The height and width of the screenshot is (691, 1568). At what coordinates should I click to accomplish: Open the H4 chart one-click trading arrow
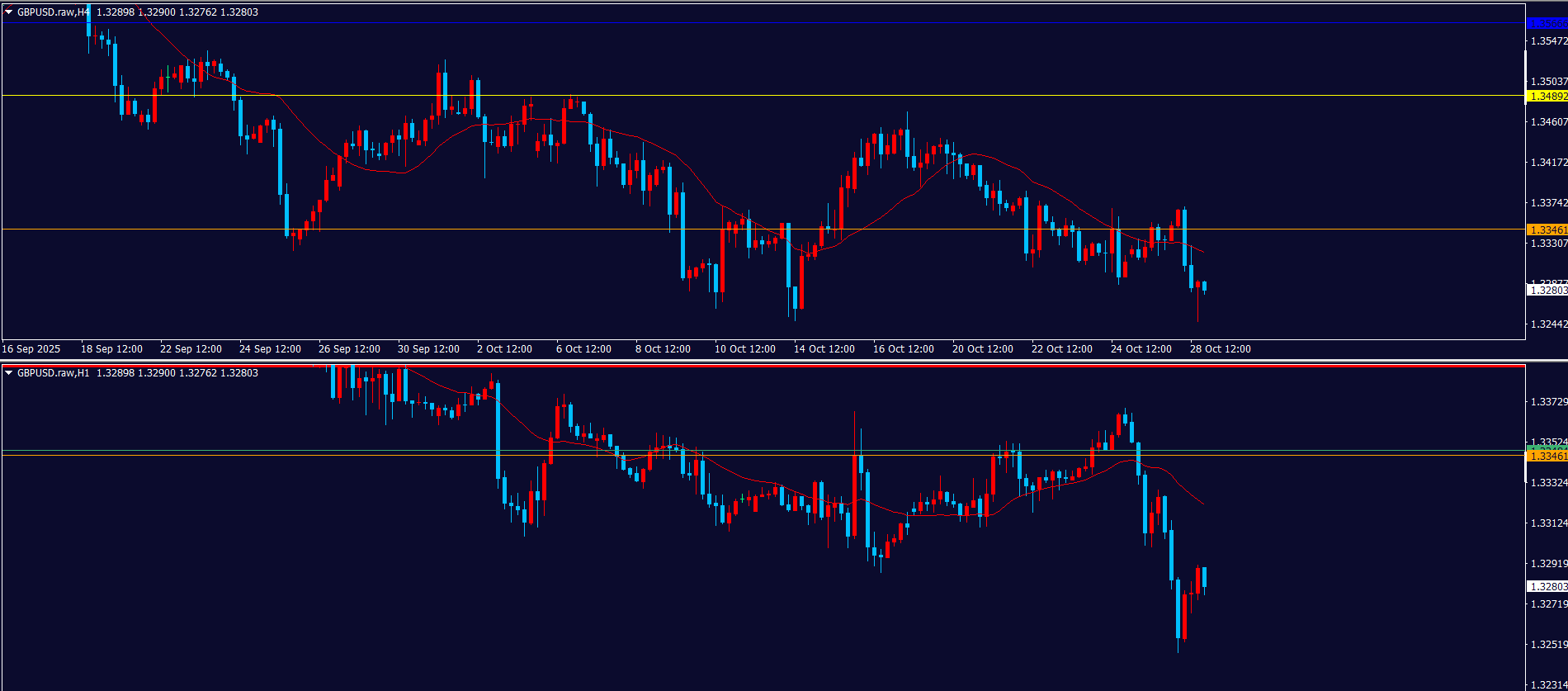point(9,12)
